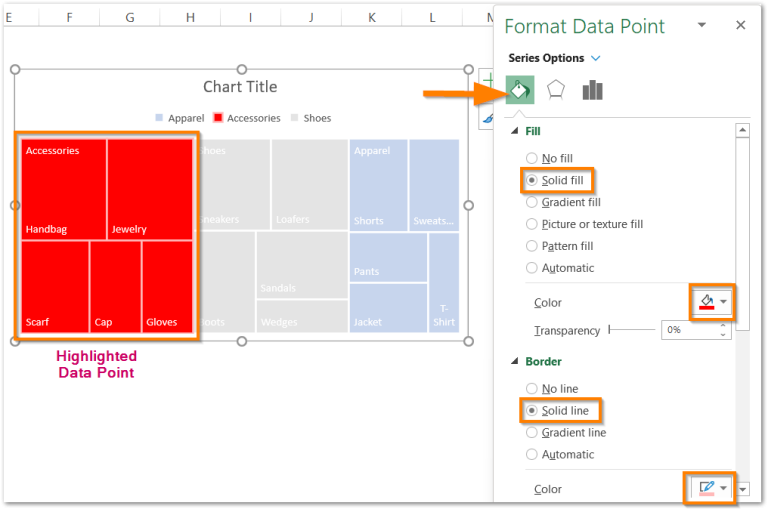This screenshot has height=509, width=768.
Task: Select the Jewelry treemap tile
Action: pyautogui.click(x=150, y=190)
